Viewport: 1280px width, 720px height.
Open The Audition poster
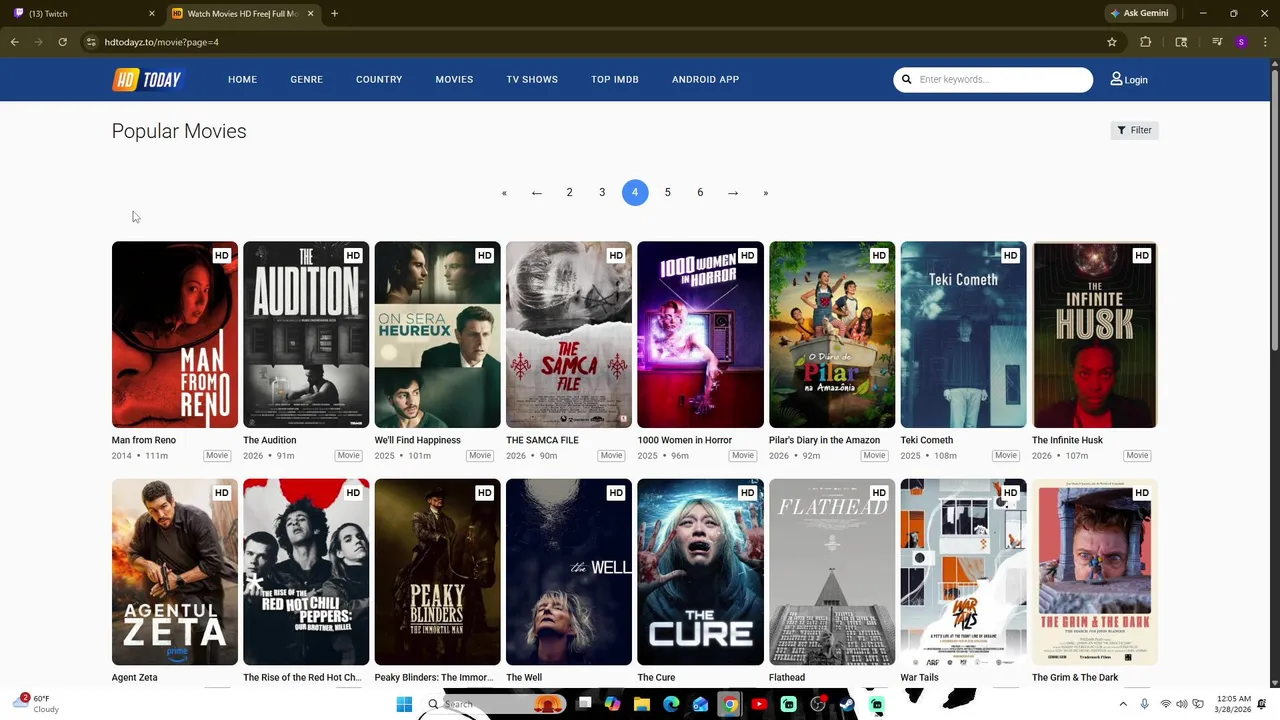tap(306, 335)
